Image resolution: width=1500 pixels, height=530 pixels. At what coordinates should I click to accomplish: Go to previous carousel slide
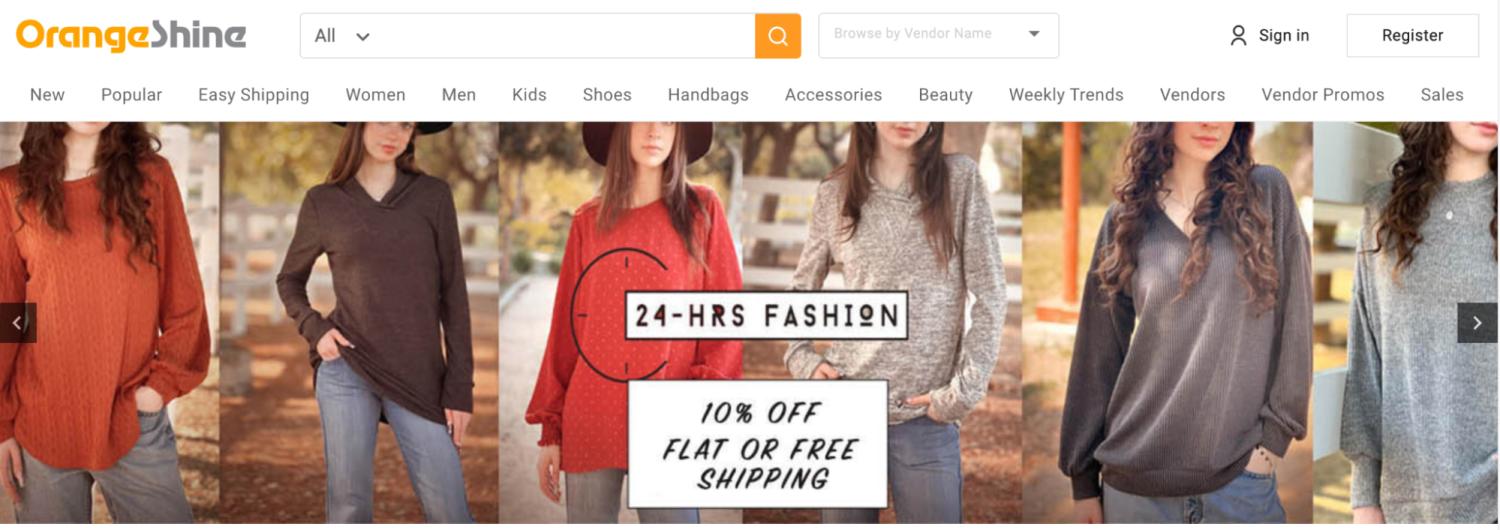pyautogui.click(x=17, y=323)
